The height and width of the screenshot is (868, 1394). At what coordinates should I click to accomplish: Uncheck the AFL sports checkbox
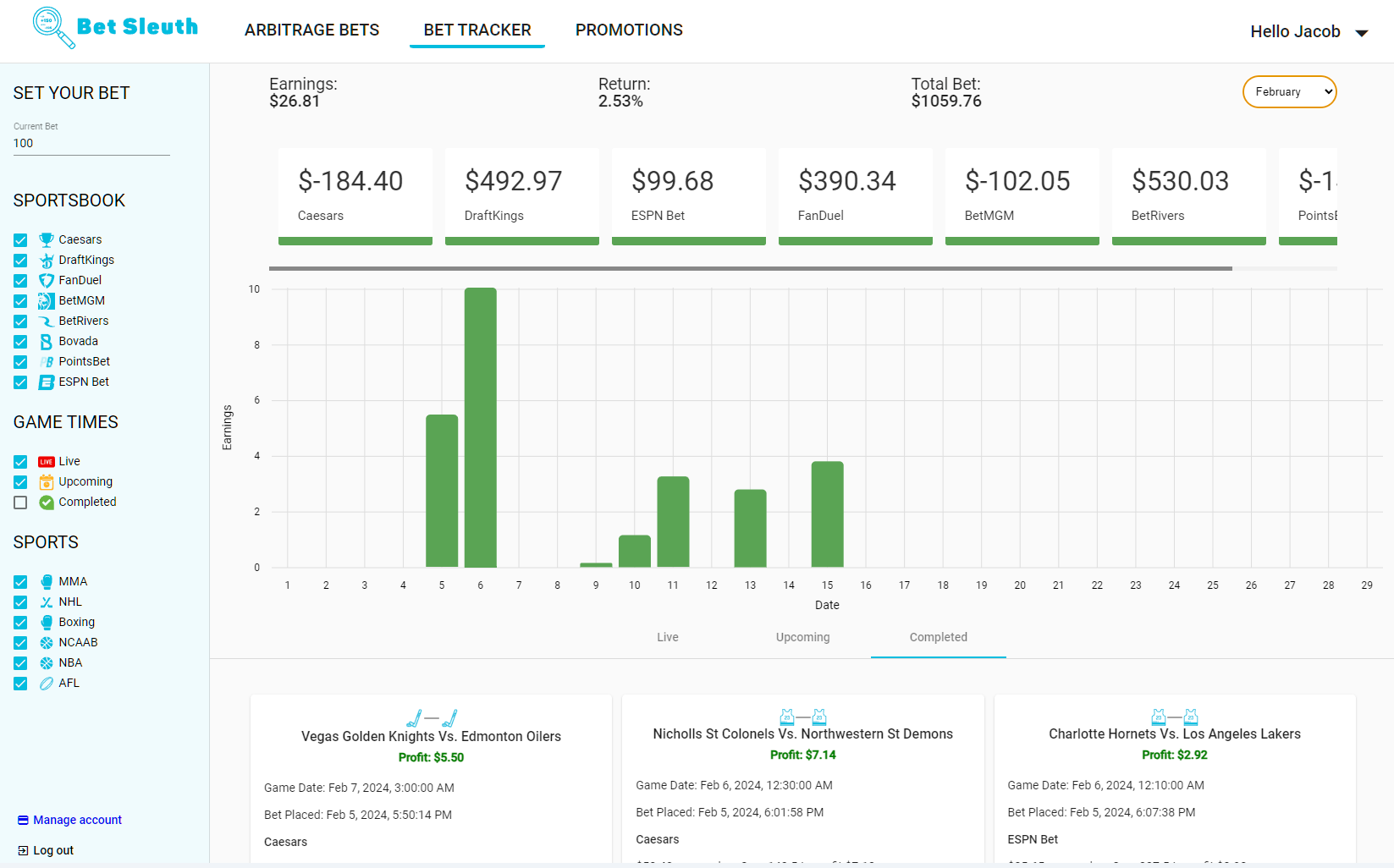(x=20, y=684)
